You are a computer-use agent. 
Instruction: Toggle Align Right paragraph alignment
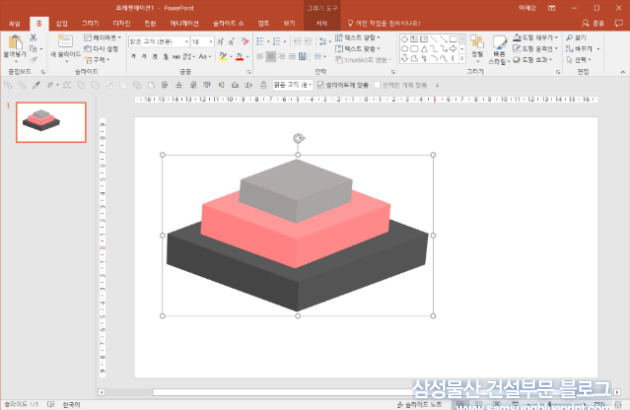[282, 57]
